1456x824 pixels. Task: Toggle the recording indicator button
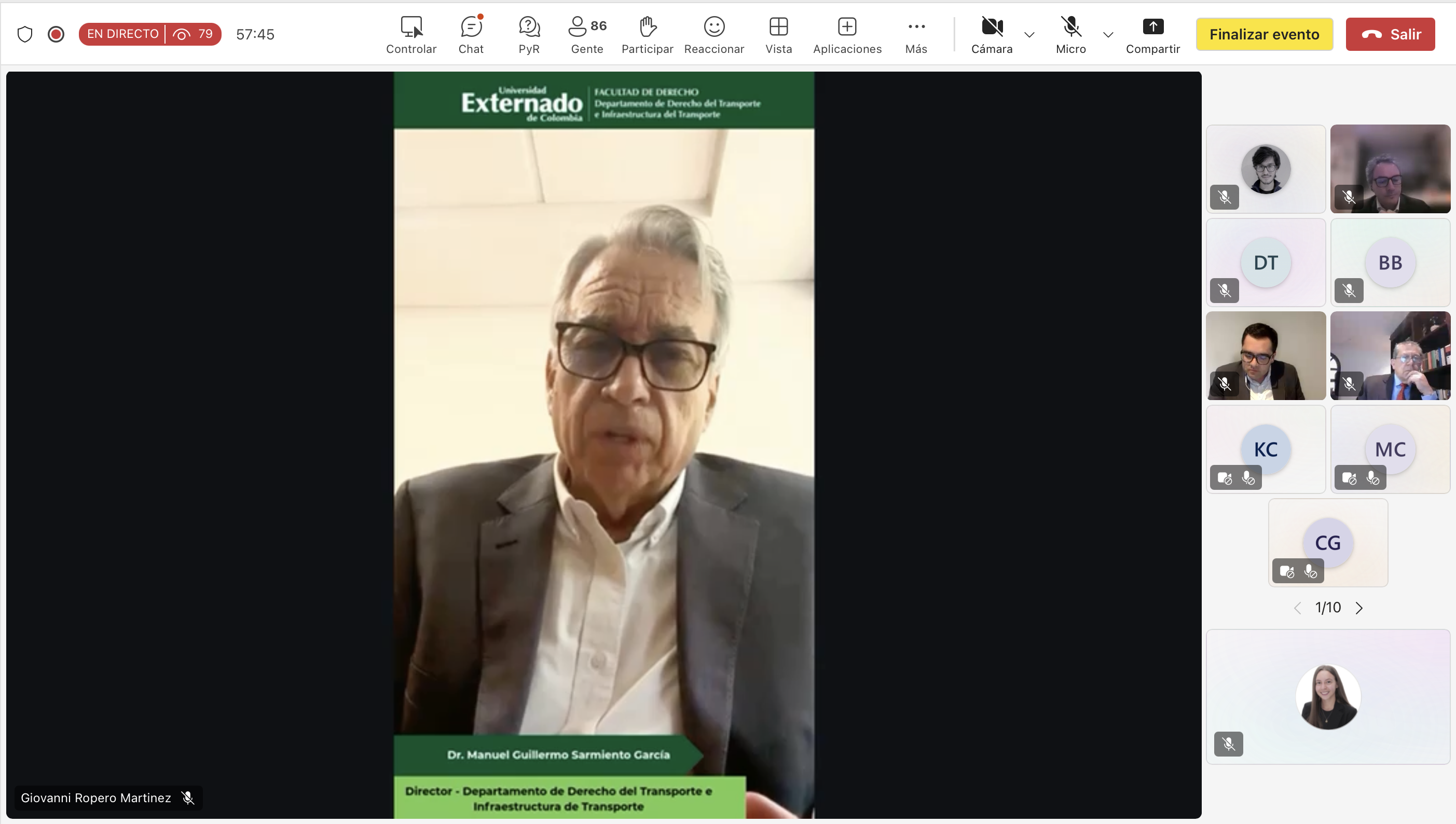pos(56,34)
